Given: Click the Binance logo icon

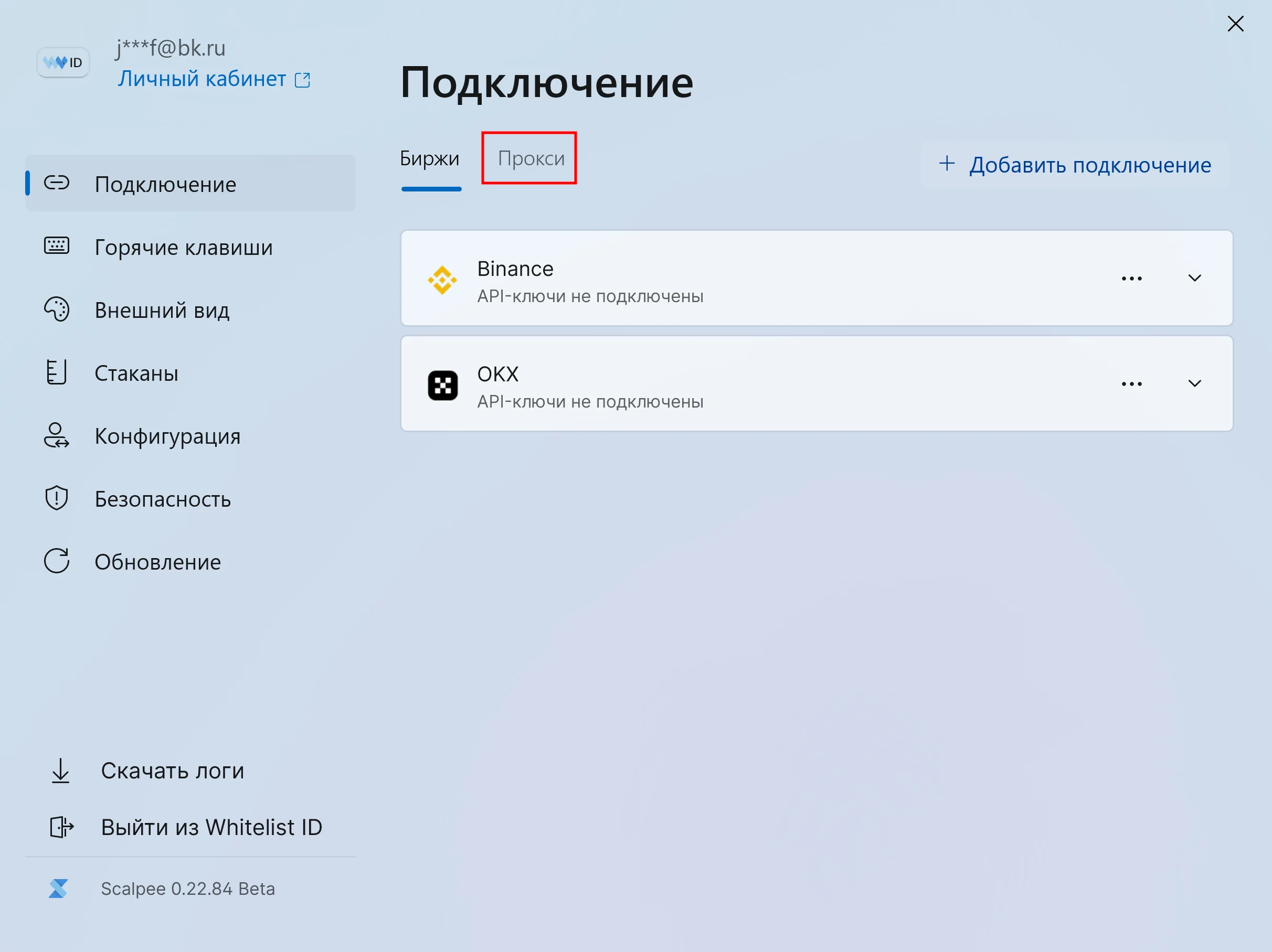Looking at the screenshot, I should (442, 280).
